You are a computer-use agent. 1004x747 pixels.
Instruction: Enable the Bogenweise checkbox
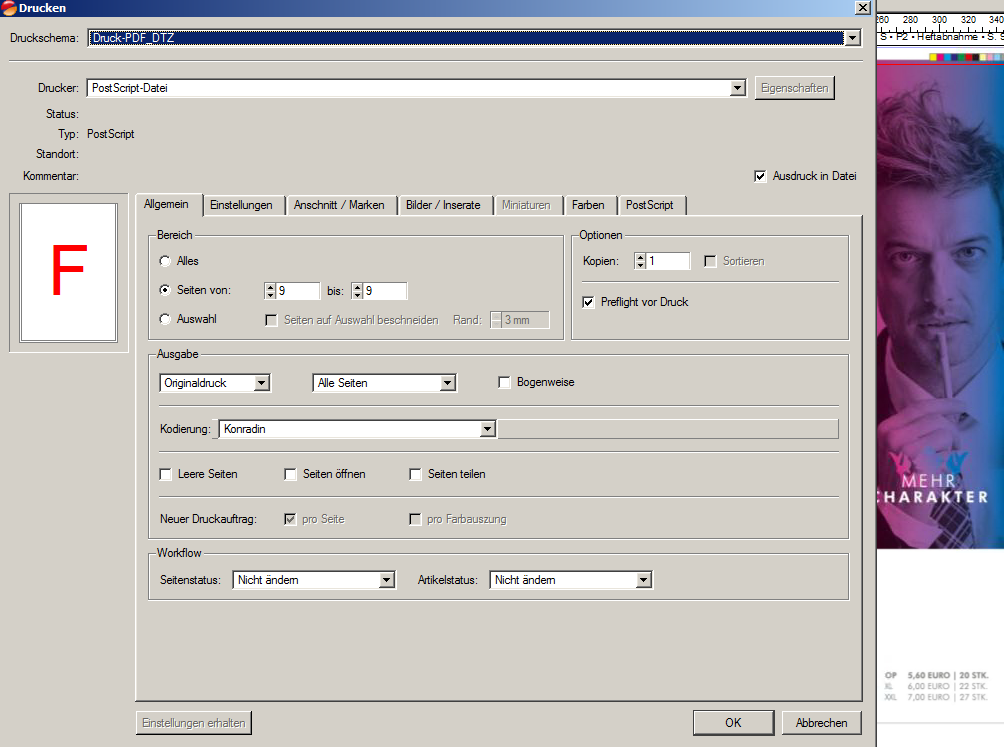(505, 382)
